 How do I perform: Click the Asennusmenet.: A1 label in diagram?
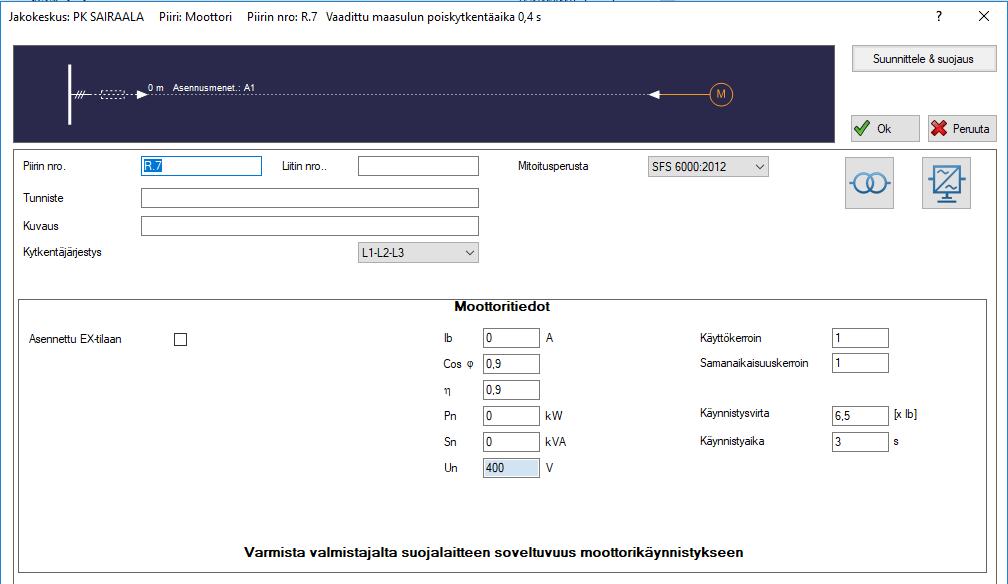click(213, 87)
